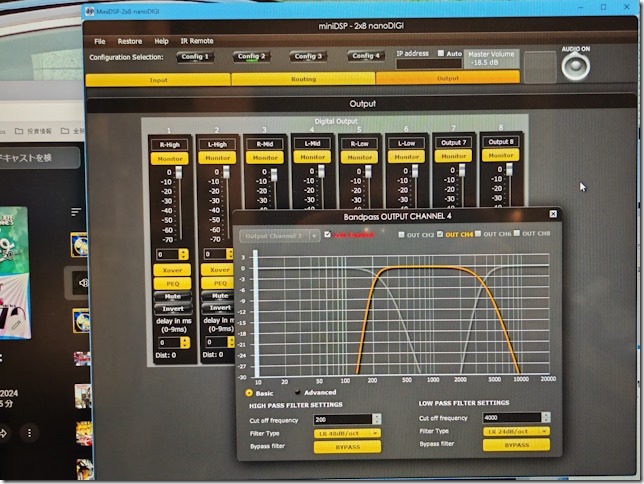The width and height of the screenshot is (644, 484).
Task: Mute the R-High channel
Action: [x=172, y=296]
